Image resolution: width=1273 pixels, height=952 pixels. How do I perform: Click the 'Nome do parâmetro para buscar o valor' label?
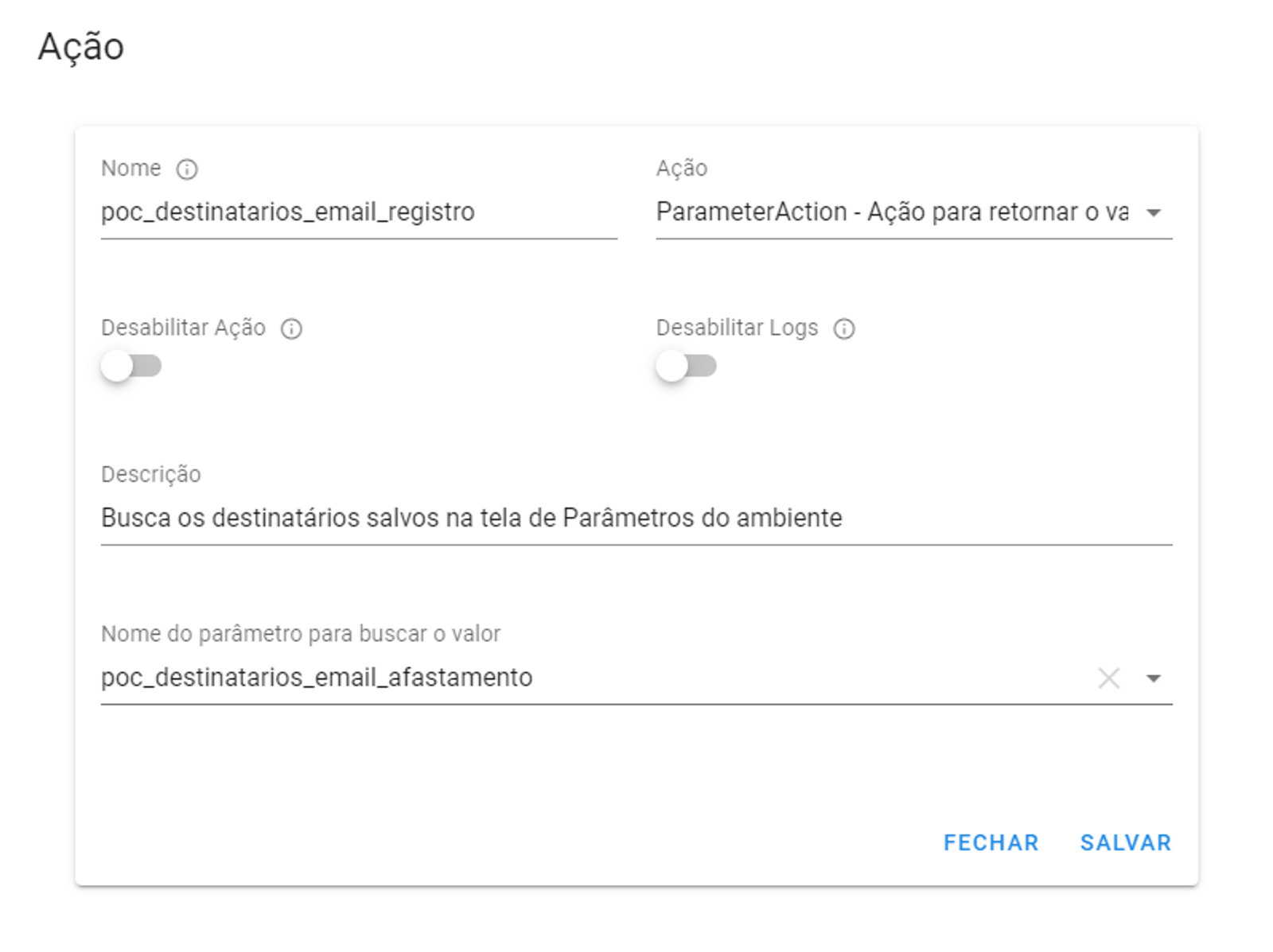pyautogui.click(x=301, y=634)
